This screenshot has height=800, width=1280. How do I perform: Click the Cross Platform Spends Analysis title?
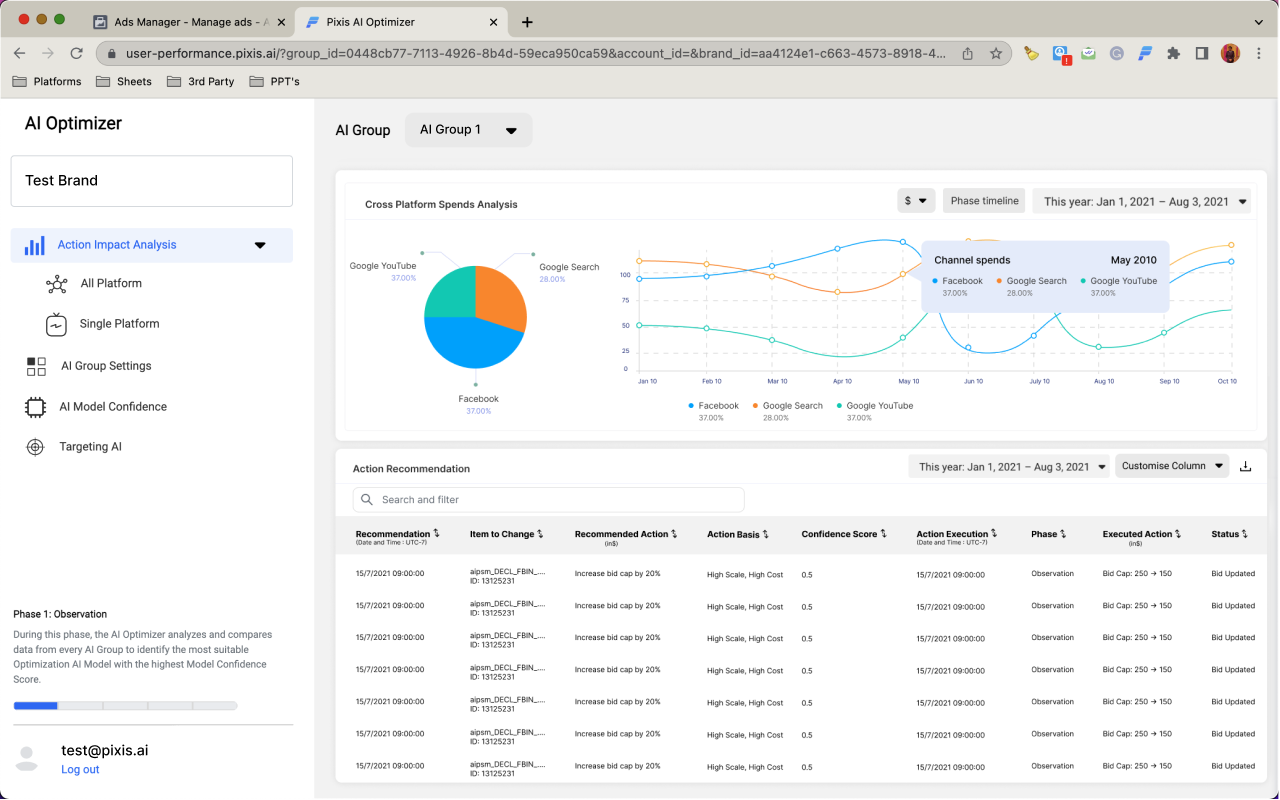click(441, 205)
